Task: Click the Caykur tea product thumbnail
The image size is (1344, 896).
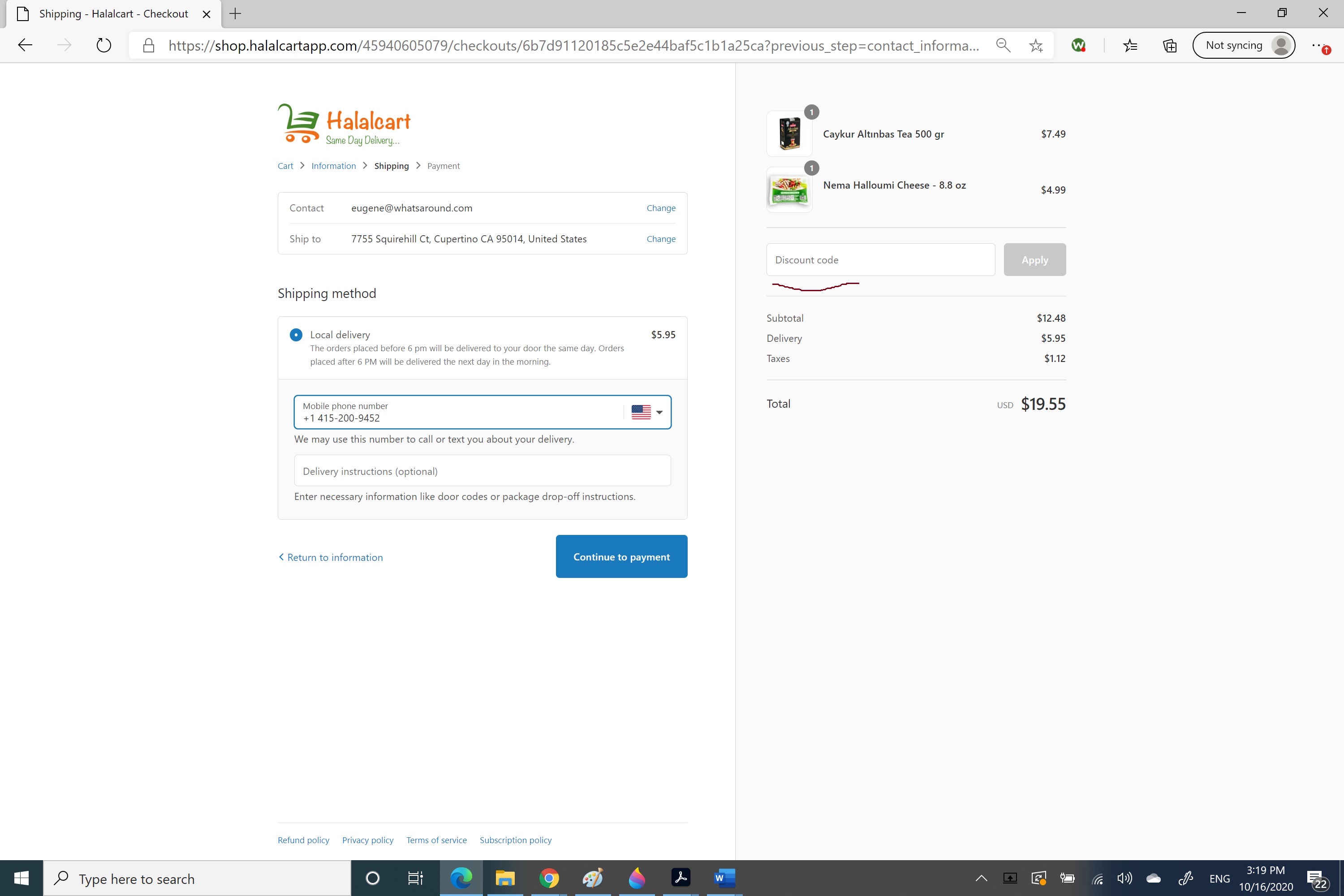Action: click(x=789, y=134)
